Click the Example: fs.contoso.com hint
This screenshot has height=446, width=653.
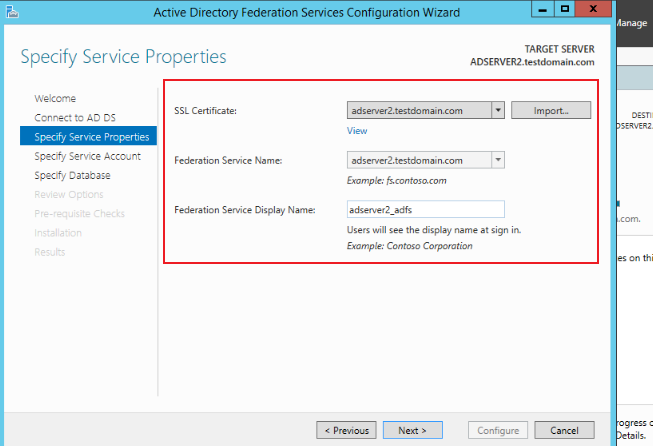396,181
